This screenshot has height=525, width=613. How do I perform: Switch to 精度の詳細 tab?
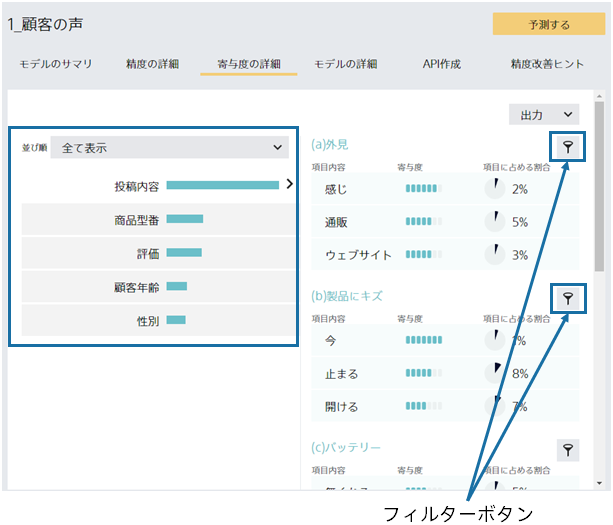click(x=152, y=64)
